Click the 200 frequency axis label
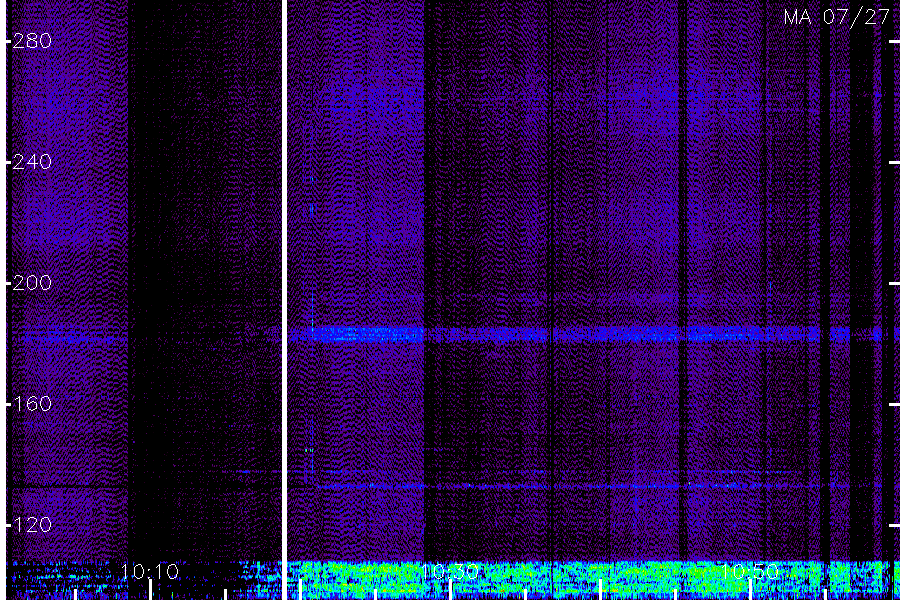 tap(32, 283)
